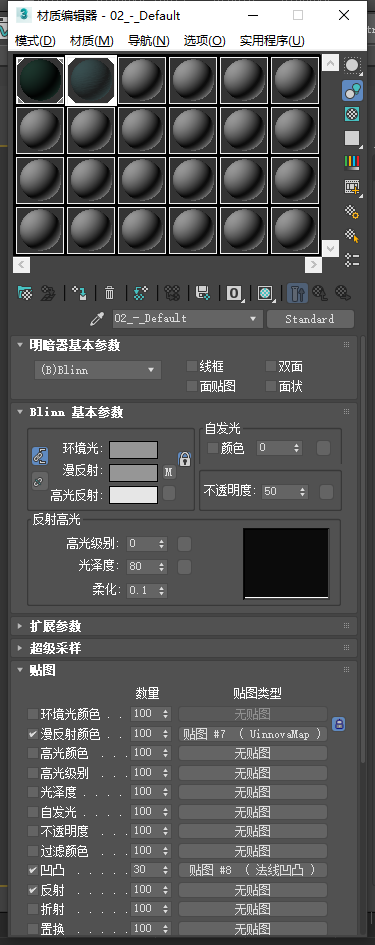Go to Parent material level

320,293
